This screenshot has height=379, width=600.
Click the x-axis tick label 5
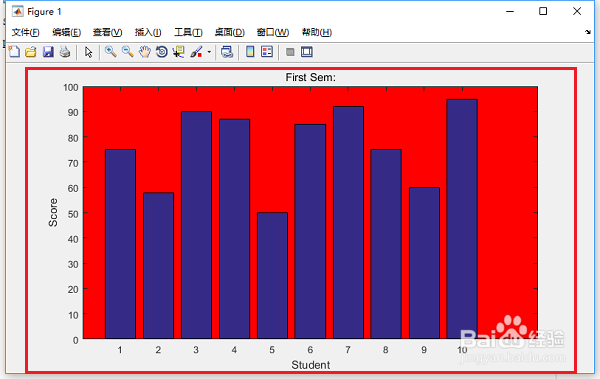[272, 350]
